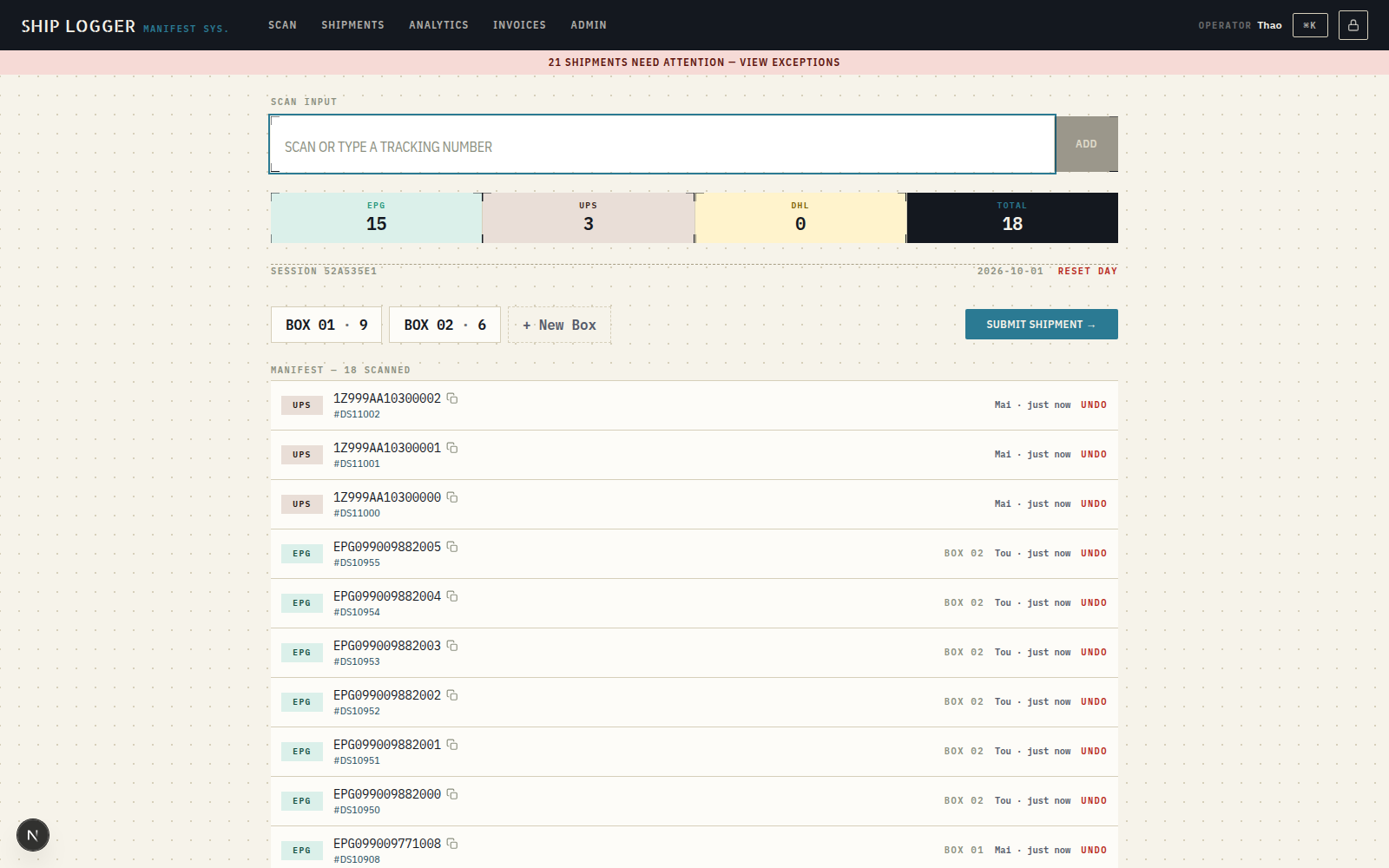Undo scan EPG099009882005
Image resolution: width=1389 pixels, height=868 pixels.
tap(1094, 553)
